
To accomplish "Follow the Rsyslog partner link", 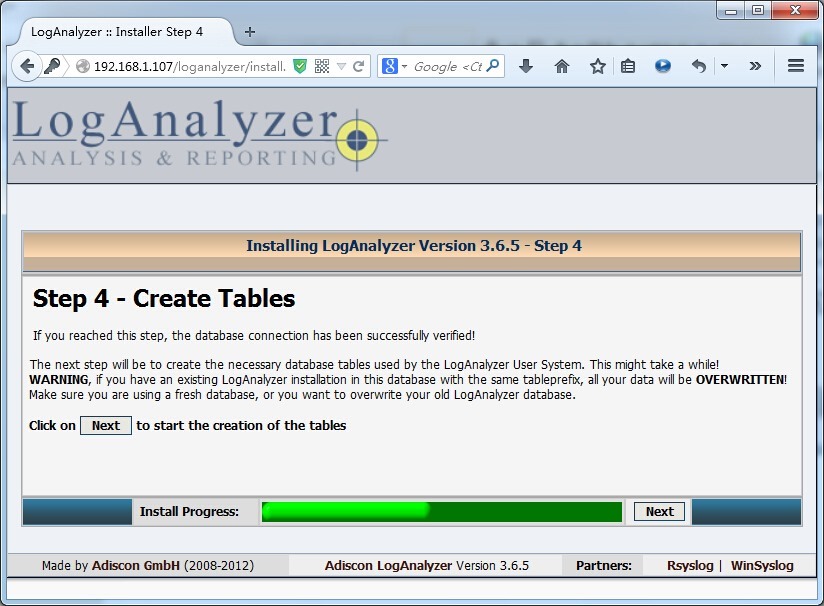I will coord(690,565).
